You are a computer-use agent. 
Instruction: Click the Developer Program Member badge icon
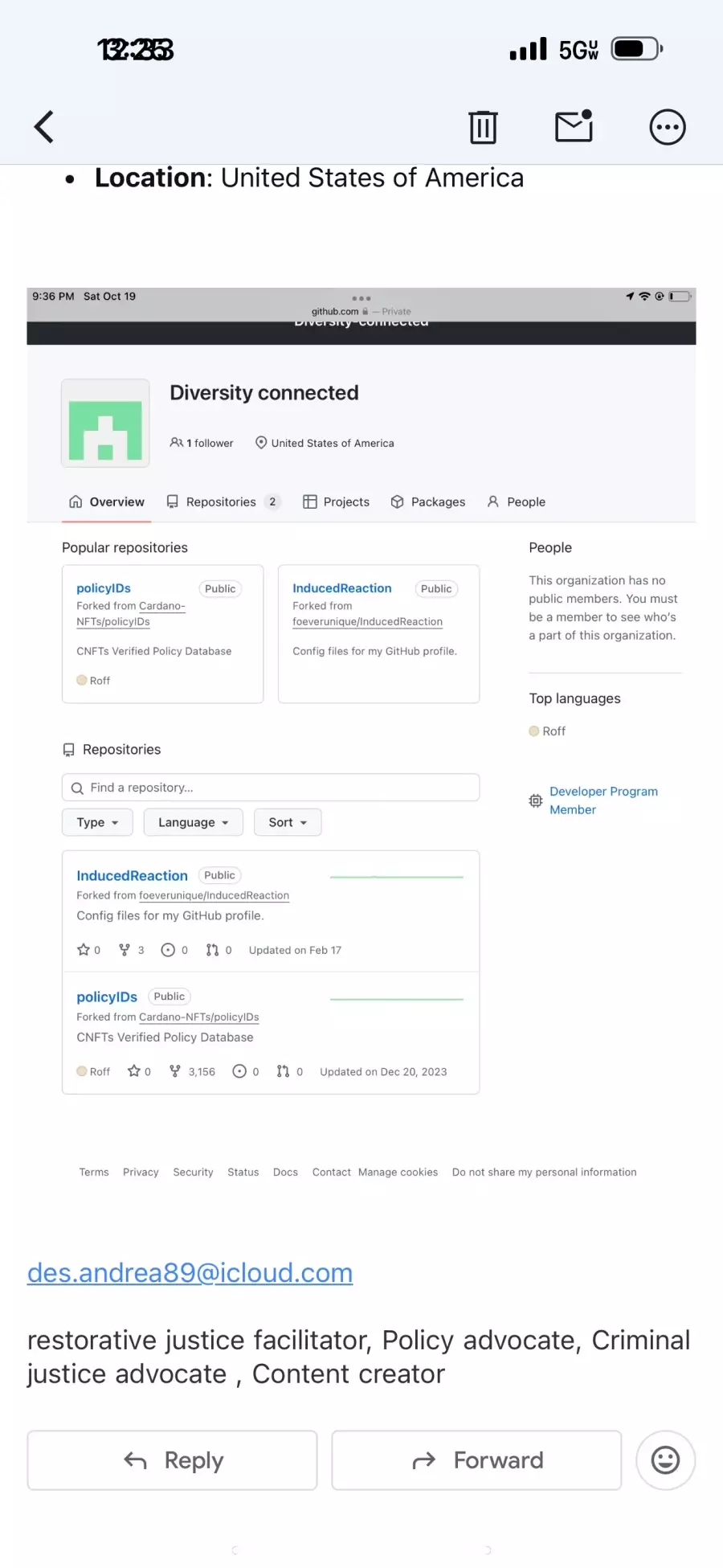(536, 800)
